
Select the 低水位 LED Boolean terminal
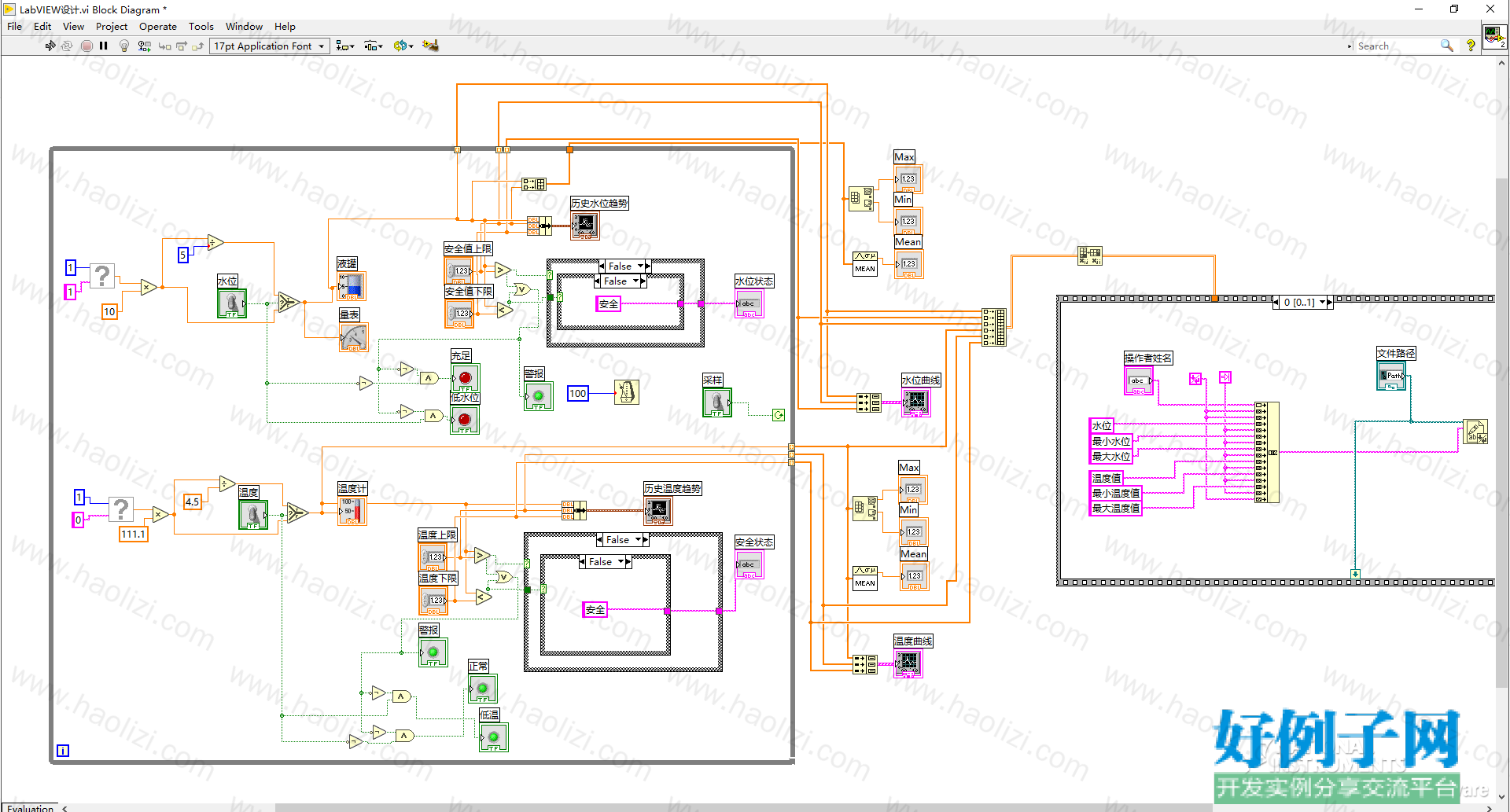[x=465, y=420]
